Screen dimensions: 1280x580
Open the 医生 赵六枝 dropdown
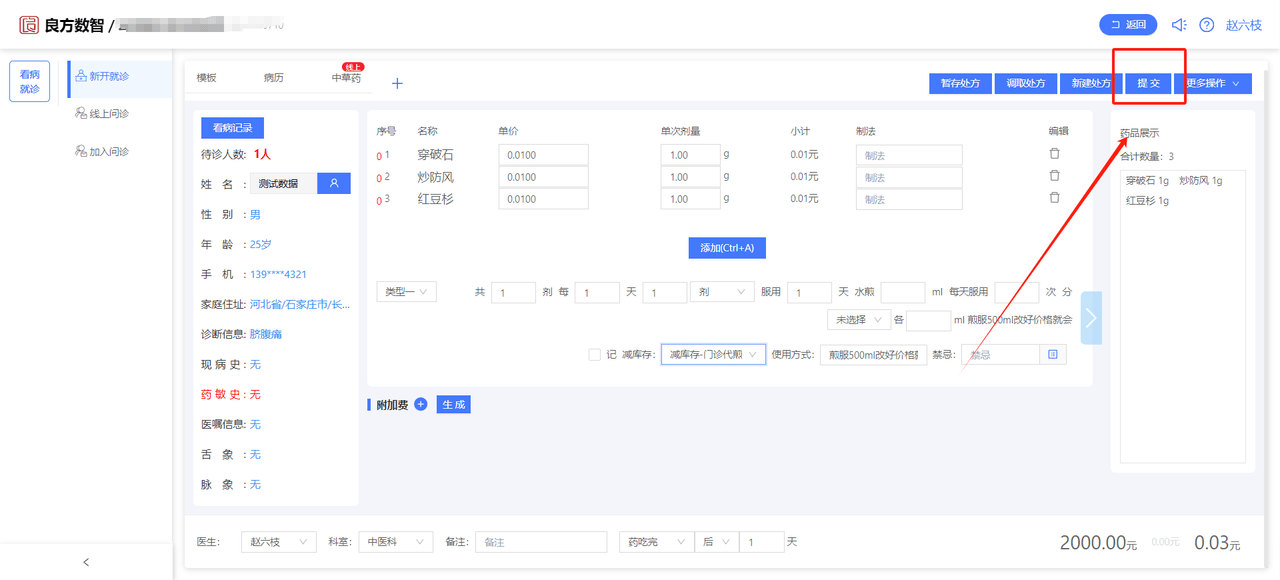click(279, 541)
